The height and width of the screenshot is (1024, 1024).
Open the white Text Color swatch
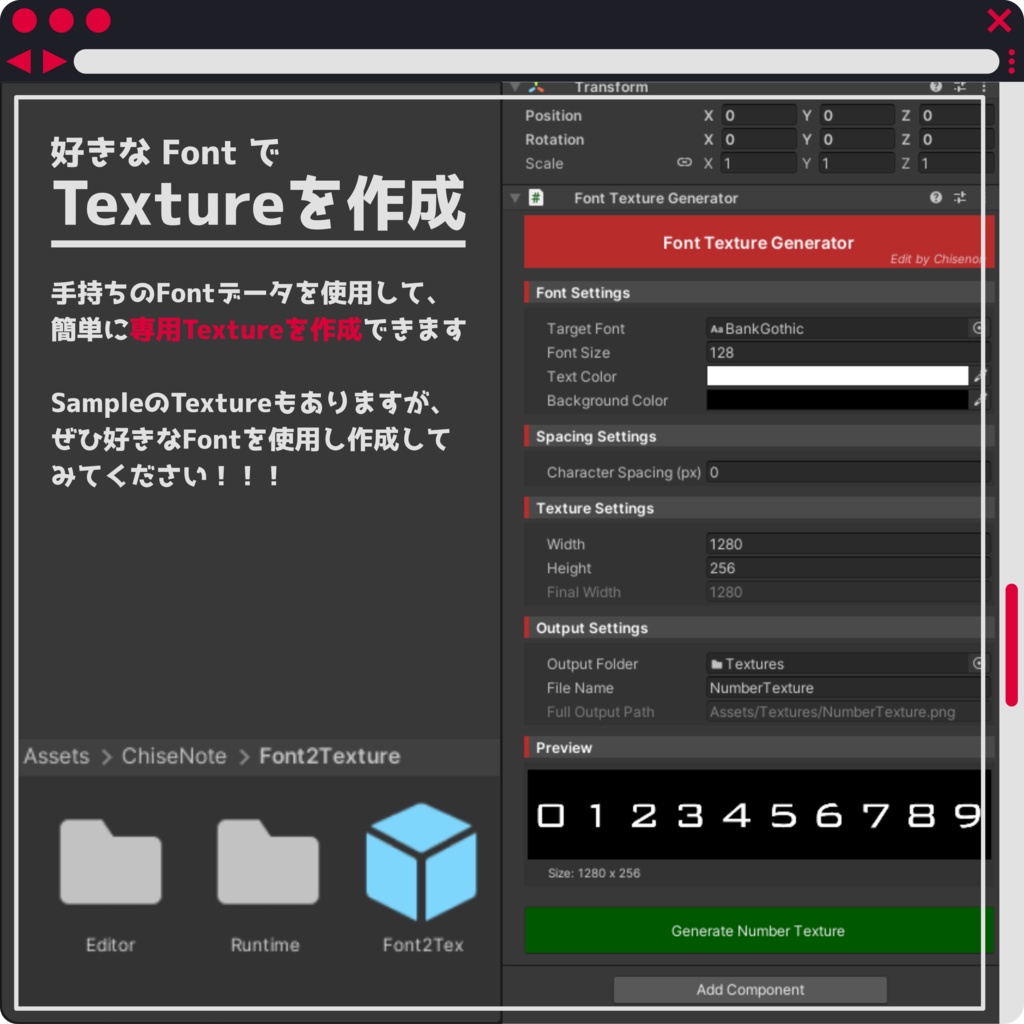[837, 376]
